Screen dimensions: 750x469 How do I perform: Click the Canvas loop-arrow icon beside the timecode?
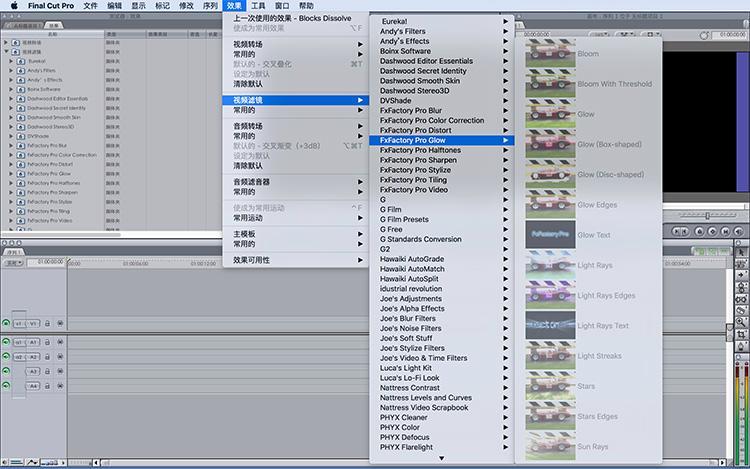pos(704,35)
